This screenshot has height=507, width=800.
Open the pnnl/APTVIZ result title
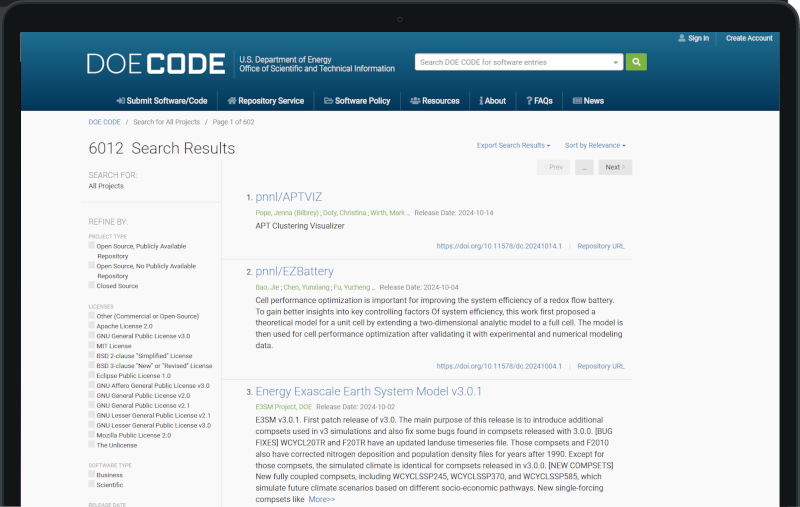coord(289,197)
